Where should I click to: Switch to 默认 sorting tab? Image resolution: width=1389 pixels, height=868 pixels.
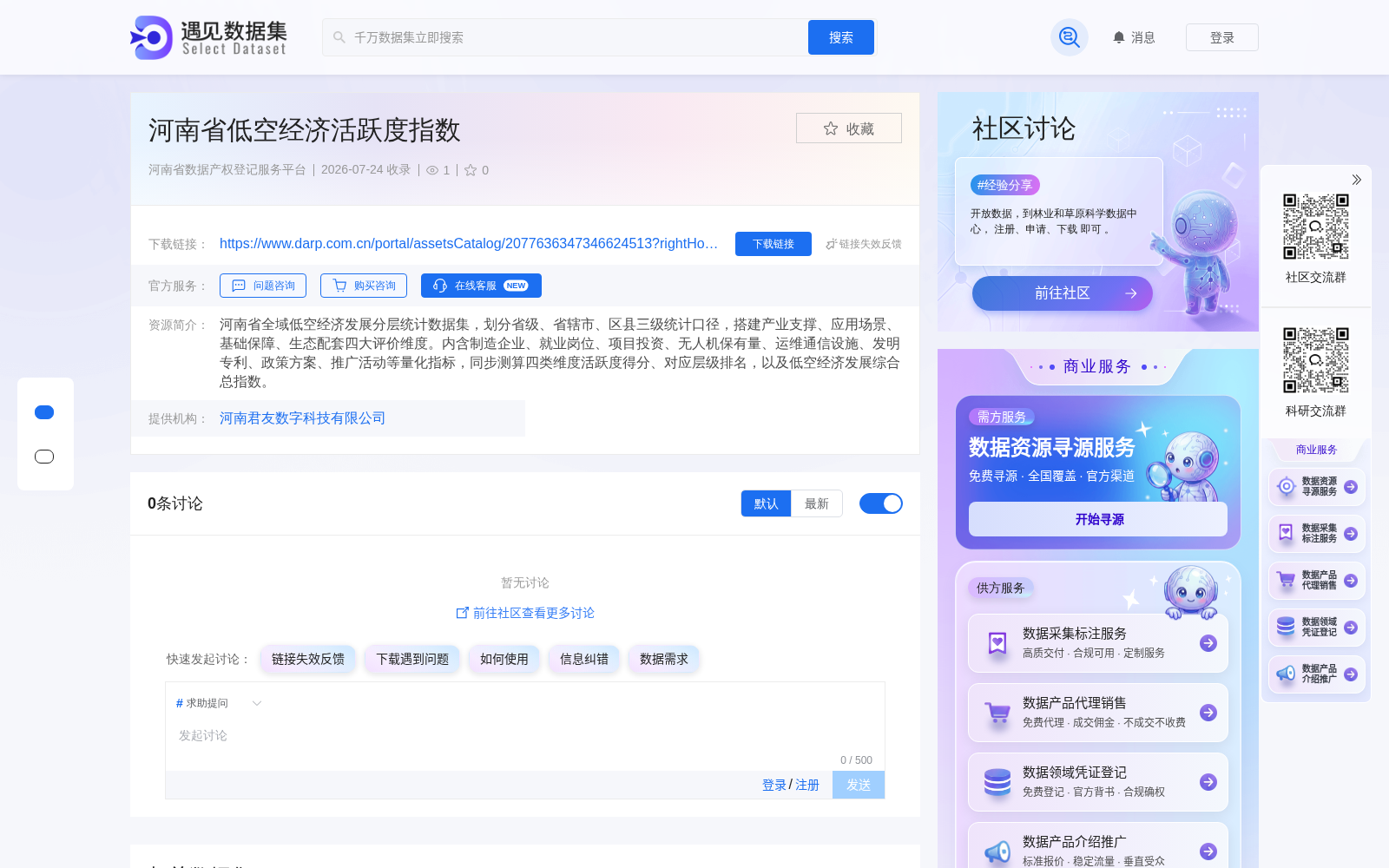[766, 503]
